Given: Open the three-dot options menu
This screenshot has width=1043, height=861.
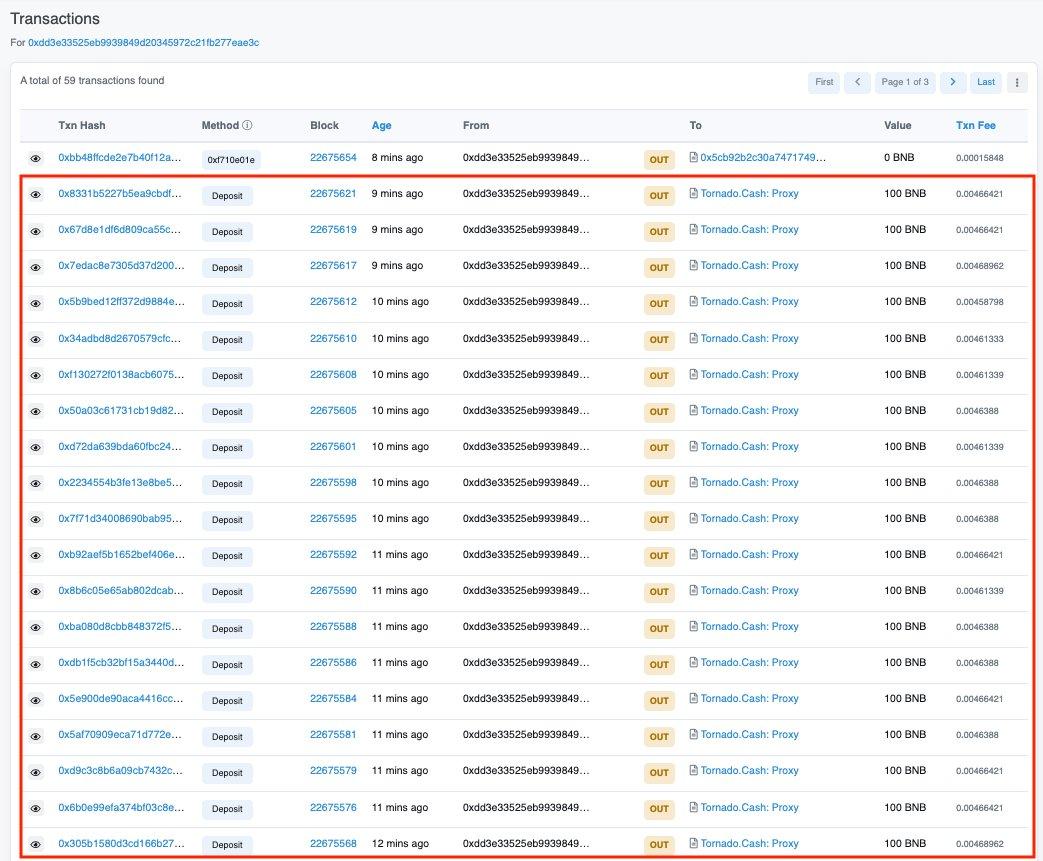Looking at the screenshot, I should pyautogui.click(x=1017, y=83).
